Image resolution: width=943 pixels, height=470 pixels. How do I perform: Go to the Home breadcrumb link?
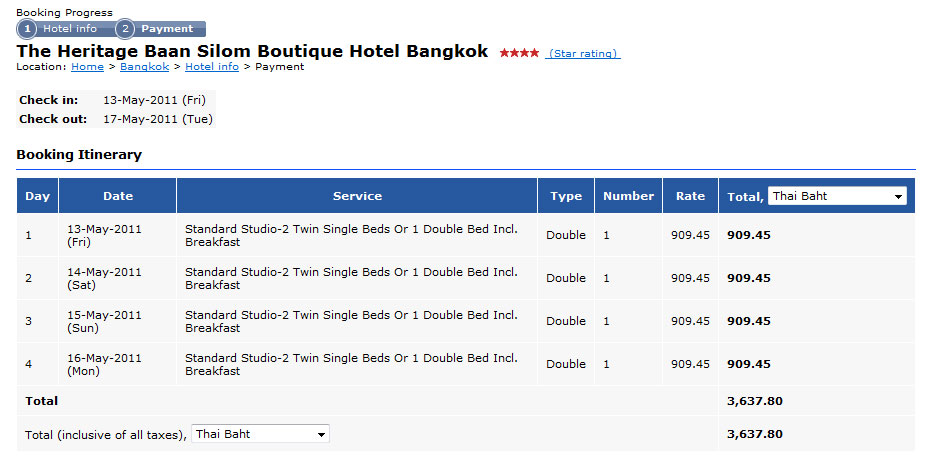point(87,67)
